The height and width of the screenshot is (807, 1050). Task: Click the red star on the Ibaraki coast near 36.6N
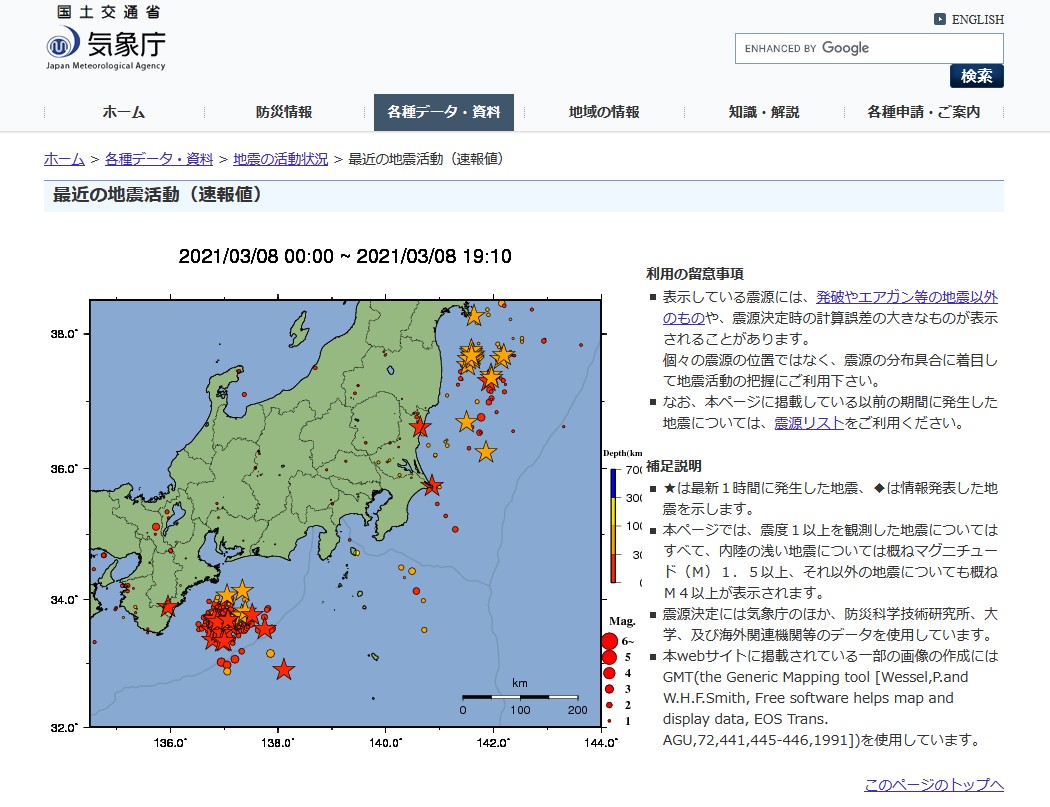(419, 427)
